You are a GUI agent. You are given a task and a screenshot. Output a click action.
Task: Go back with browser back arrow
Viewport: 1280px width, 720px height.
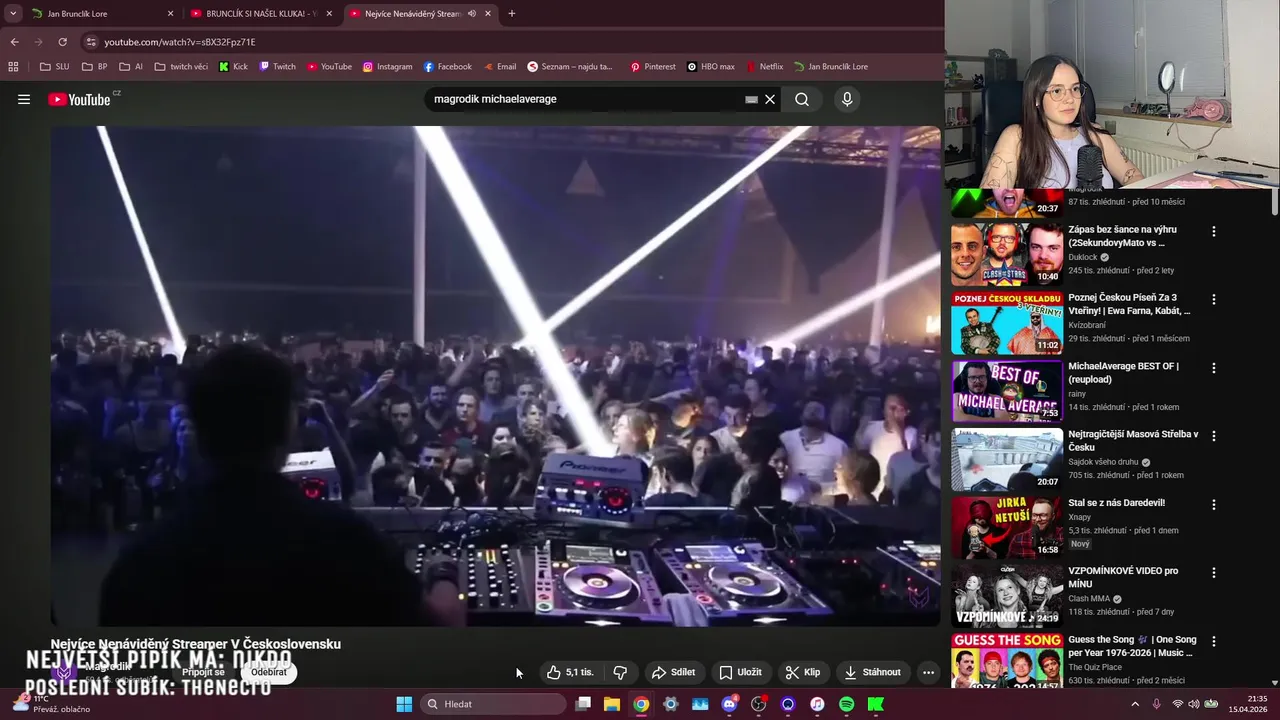pyautogui.click(x=14, y=42)
